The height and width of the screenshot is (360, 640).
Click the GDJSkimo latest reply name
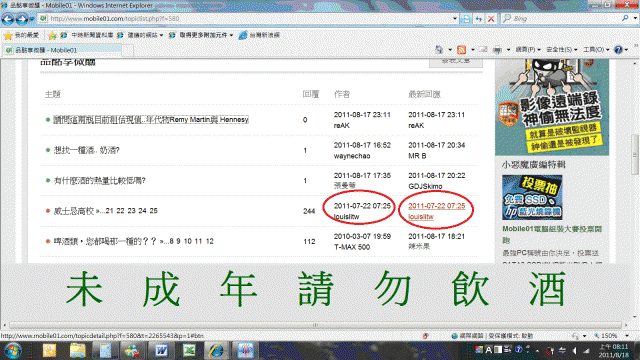425,186
